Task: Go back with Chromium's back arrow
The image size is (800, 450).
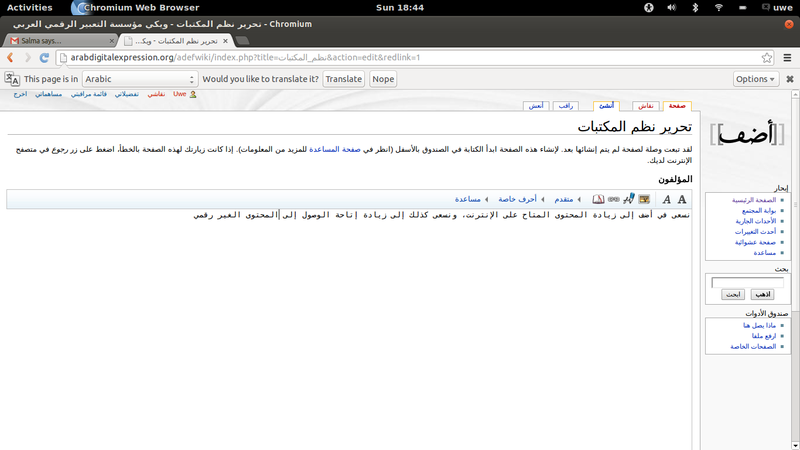Action: 10,58
